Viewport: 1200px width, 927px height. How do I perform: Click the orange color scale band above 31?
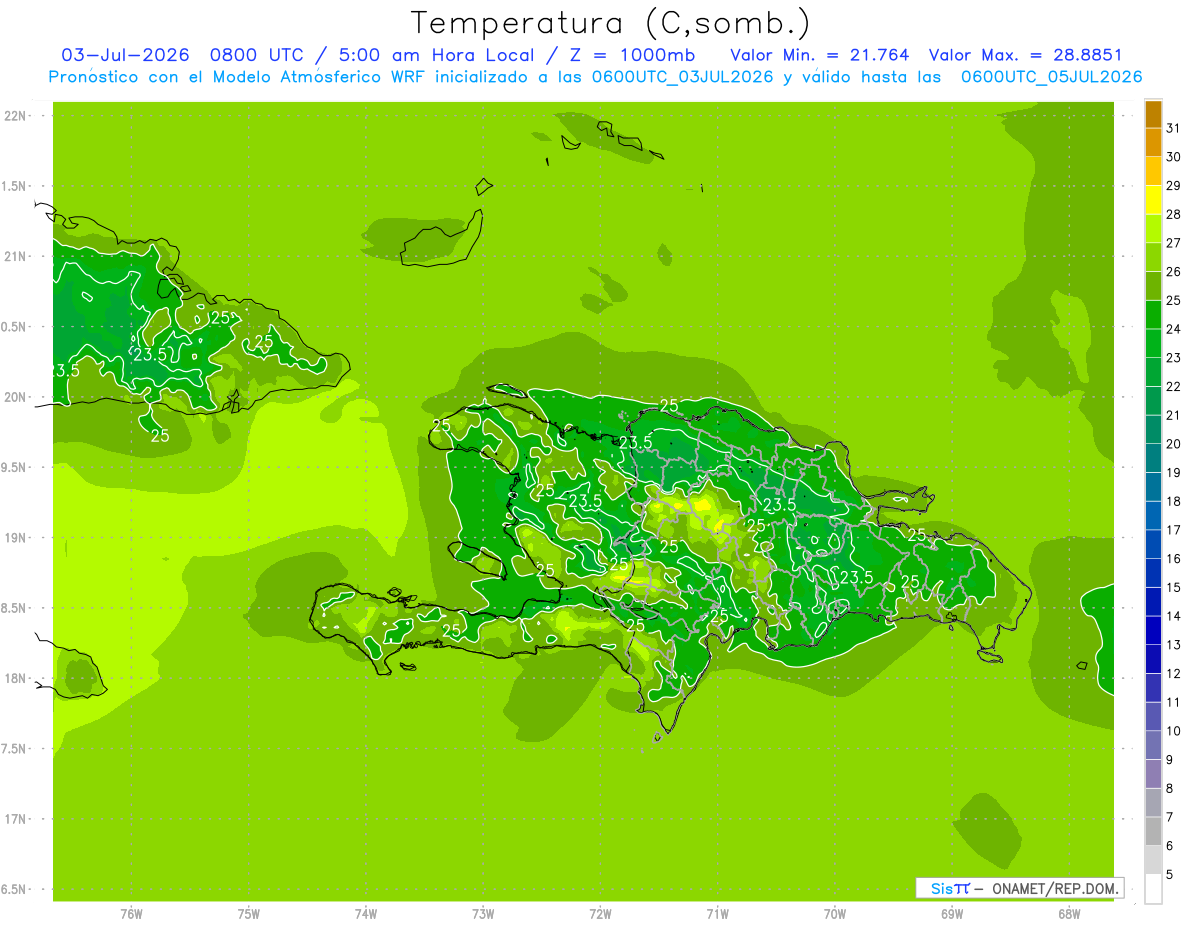pos(1153,114)
